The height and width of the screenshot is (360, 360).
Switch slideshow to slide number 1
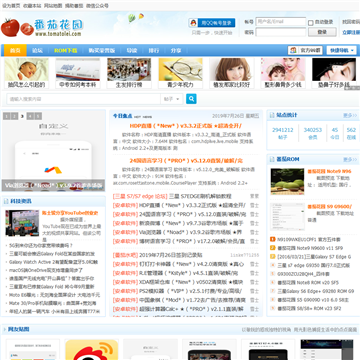[x=6, y=116]
